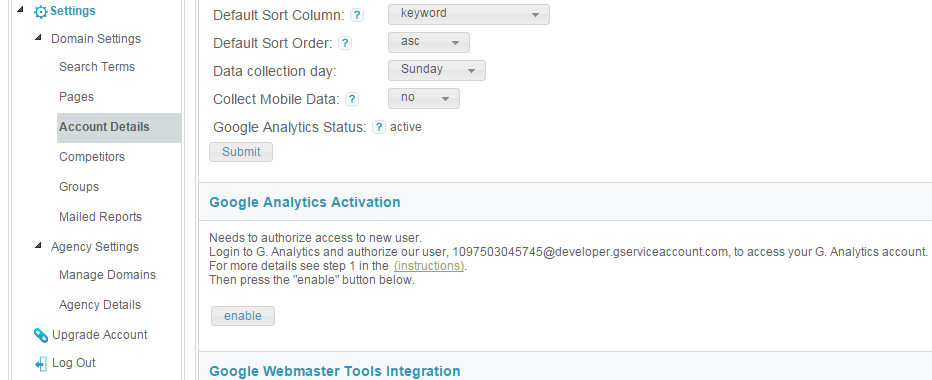This screenshot has width=932, height=380.
Task: Collapse the Domain Settings tree arrow
Action: click(39, 37)
